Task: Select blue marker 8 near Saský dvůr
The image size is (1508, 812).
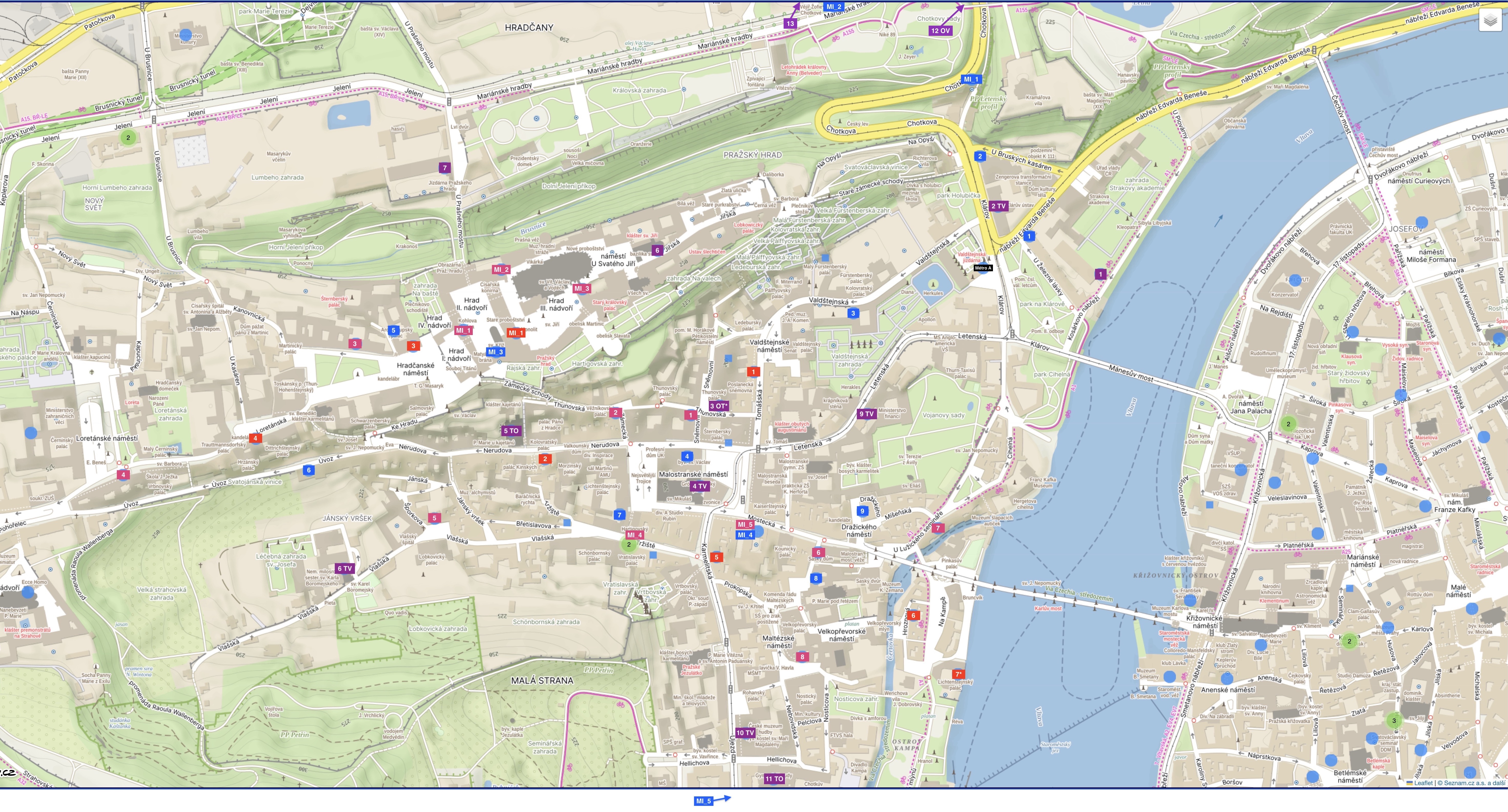Action: (x=816, y=579)
